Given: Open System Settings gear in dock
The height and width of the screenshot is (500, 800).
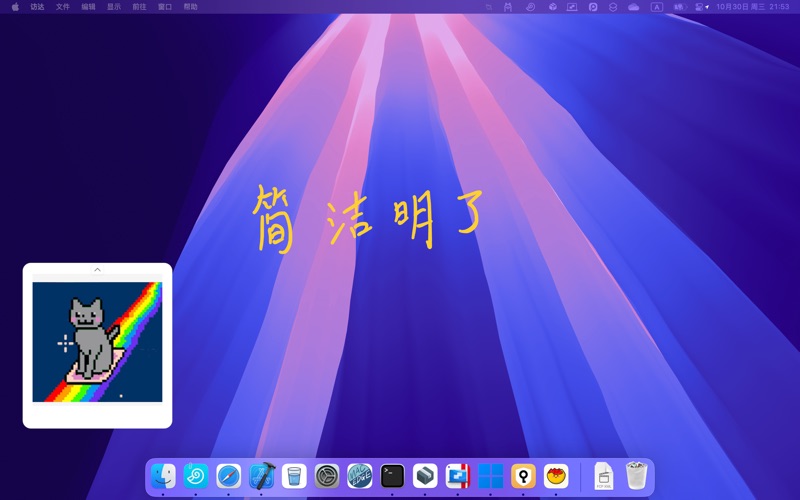Looking at the screenshot, I should (327, 476).
